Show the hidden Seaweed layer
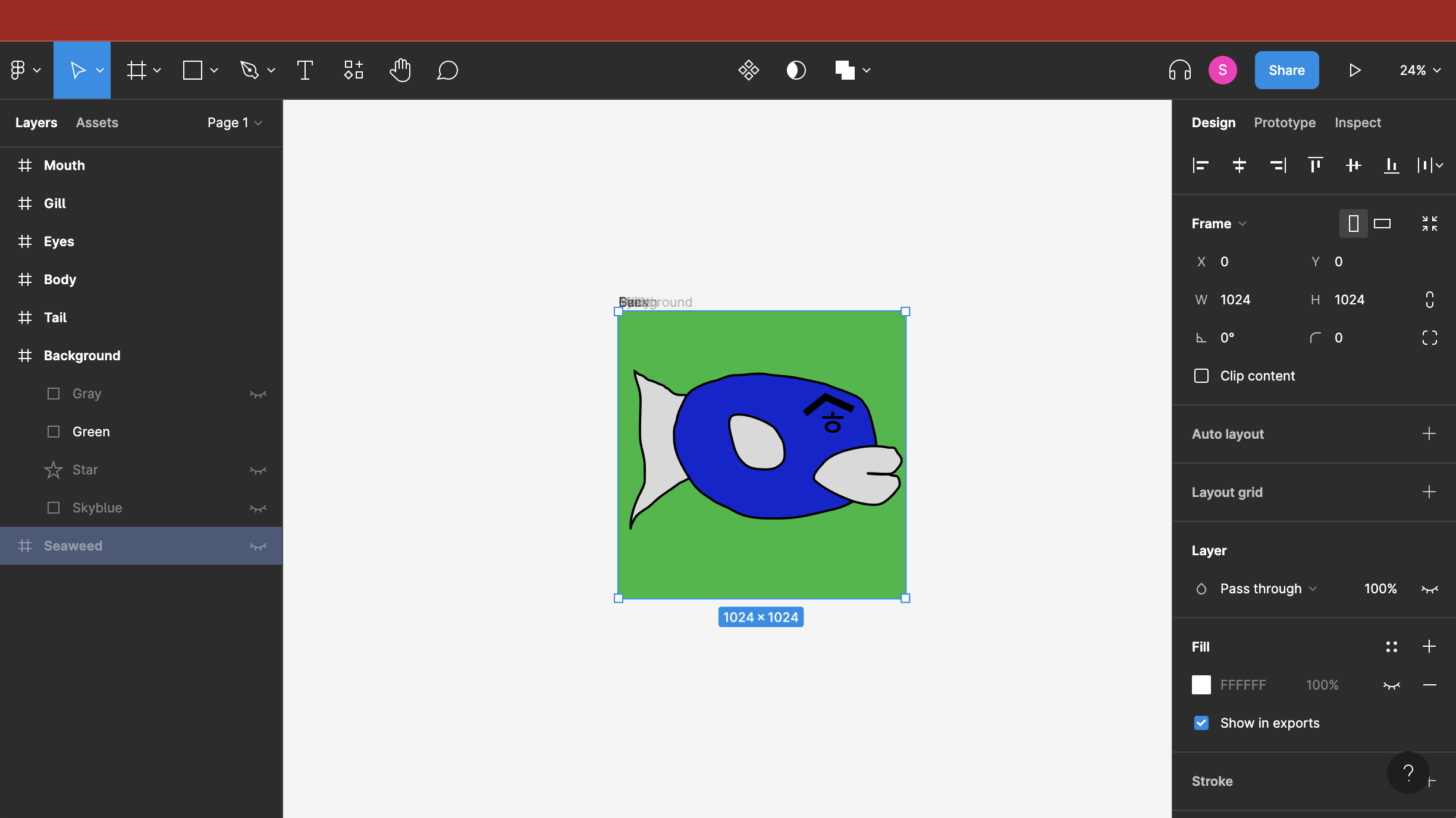 [258, 546]
